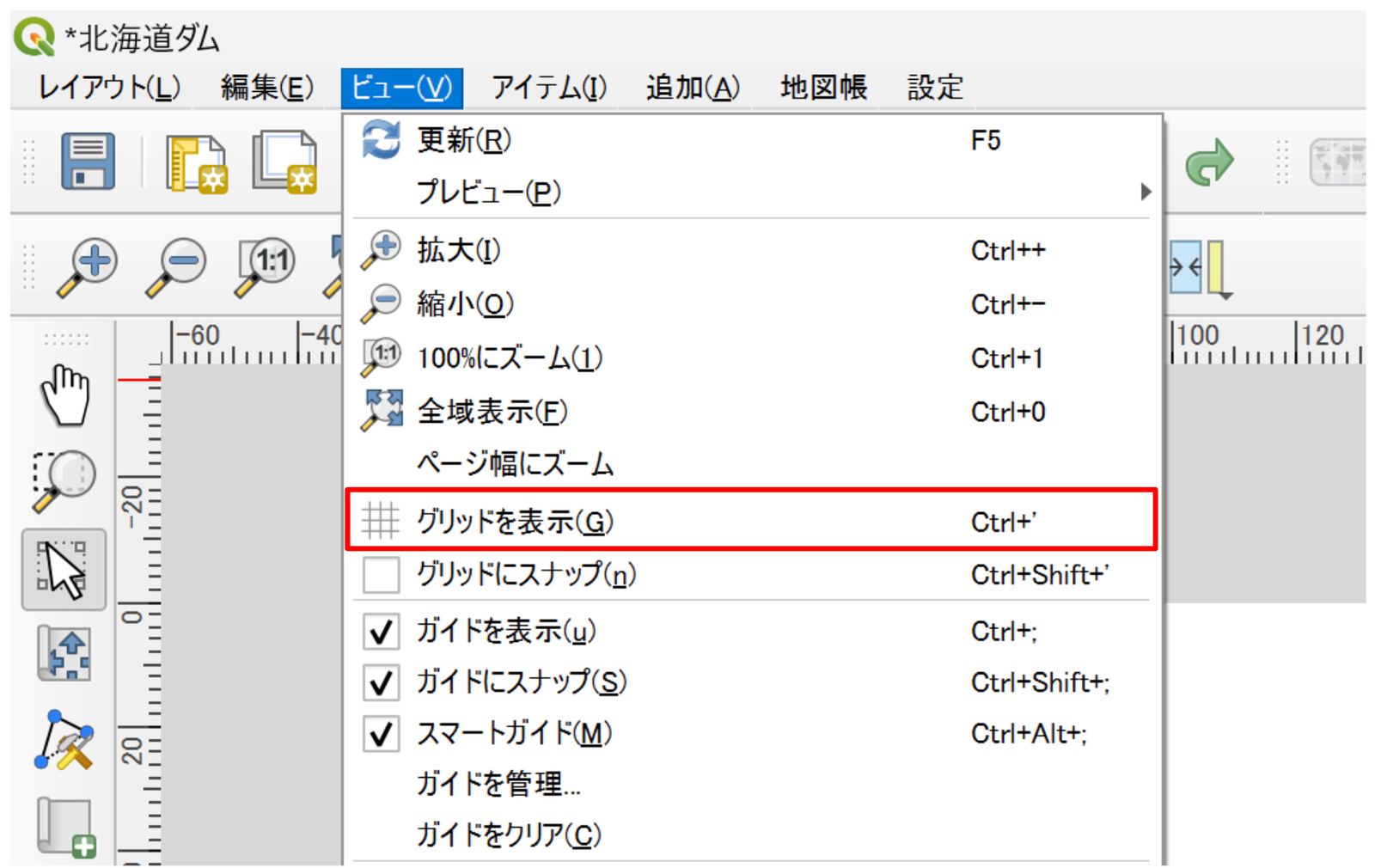
Task: Open the 追加 menu
Action: click(x=693, y=88)
